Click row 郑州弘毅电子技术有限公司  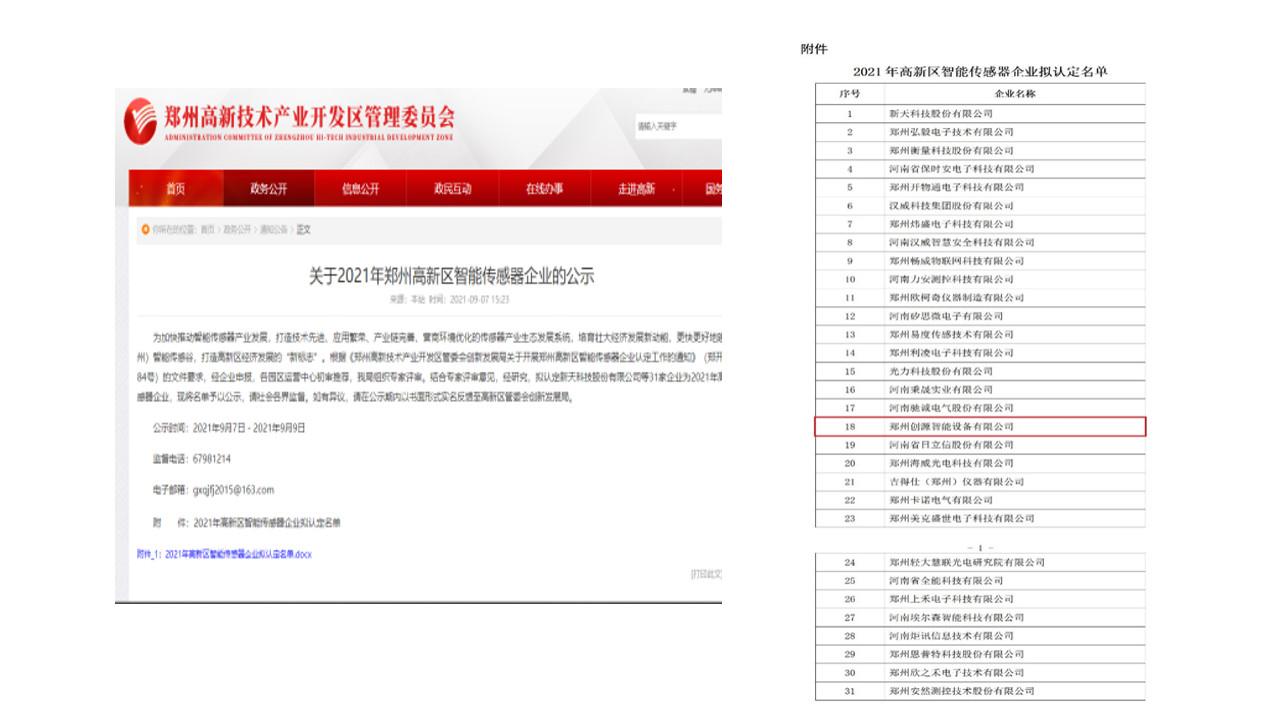click(980, 132)
